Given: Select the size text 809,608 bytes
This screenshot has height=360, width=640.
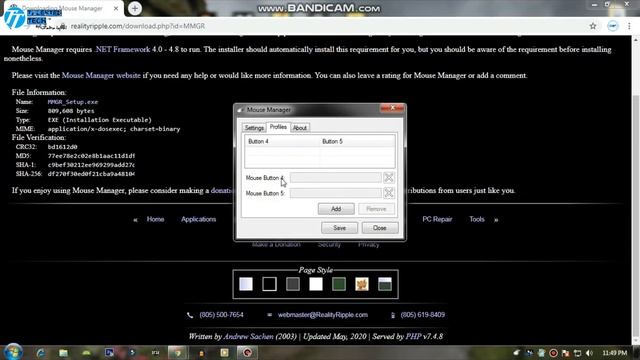Looking at the screenshot, I should [71, 111].
